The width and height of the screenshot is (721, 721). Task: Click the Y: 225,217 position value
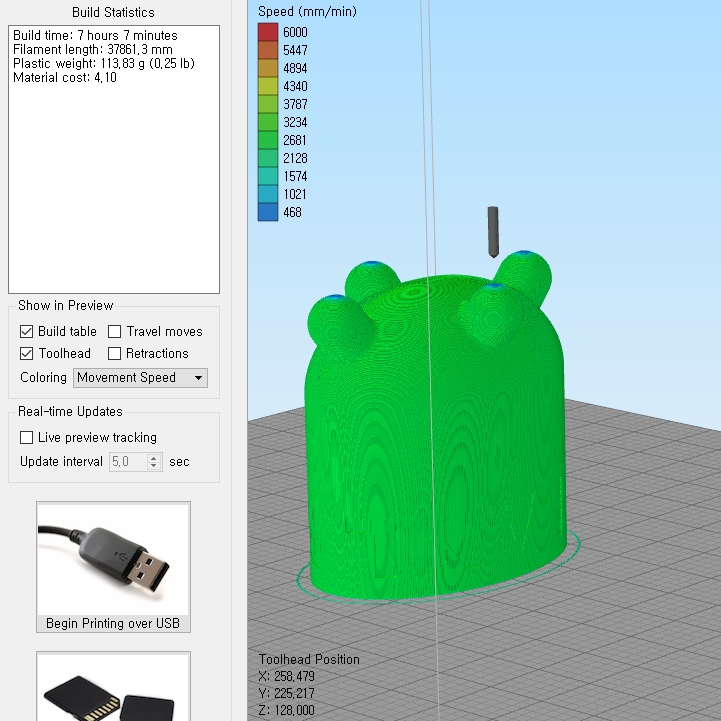[287, 693]
